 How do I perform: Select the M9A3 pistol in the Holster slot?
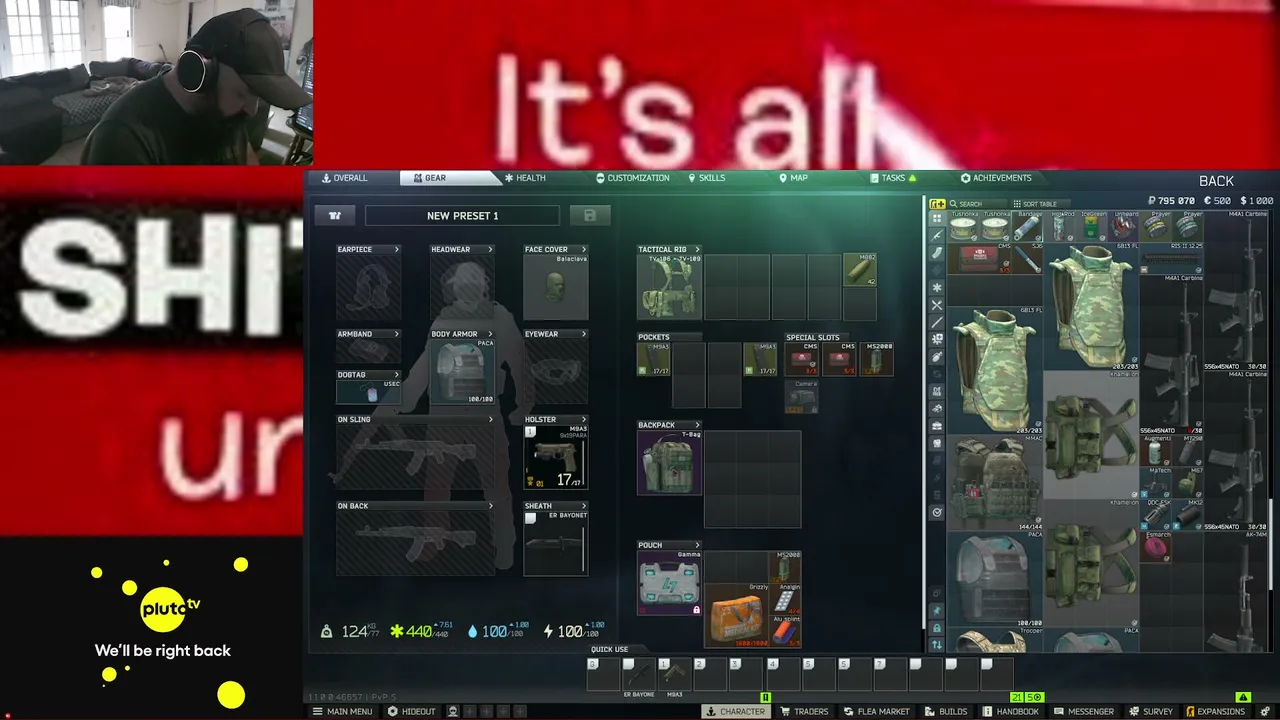556,457
